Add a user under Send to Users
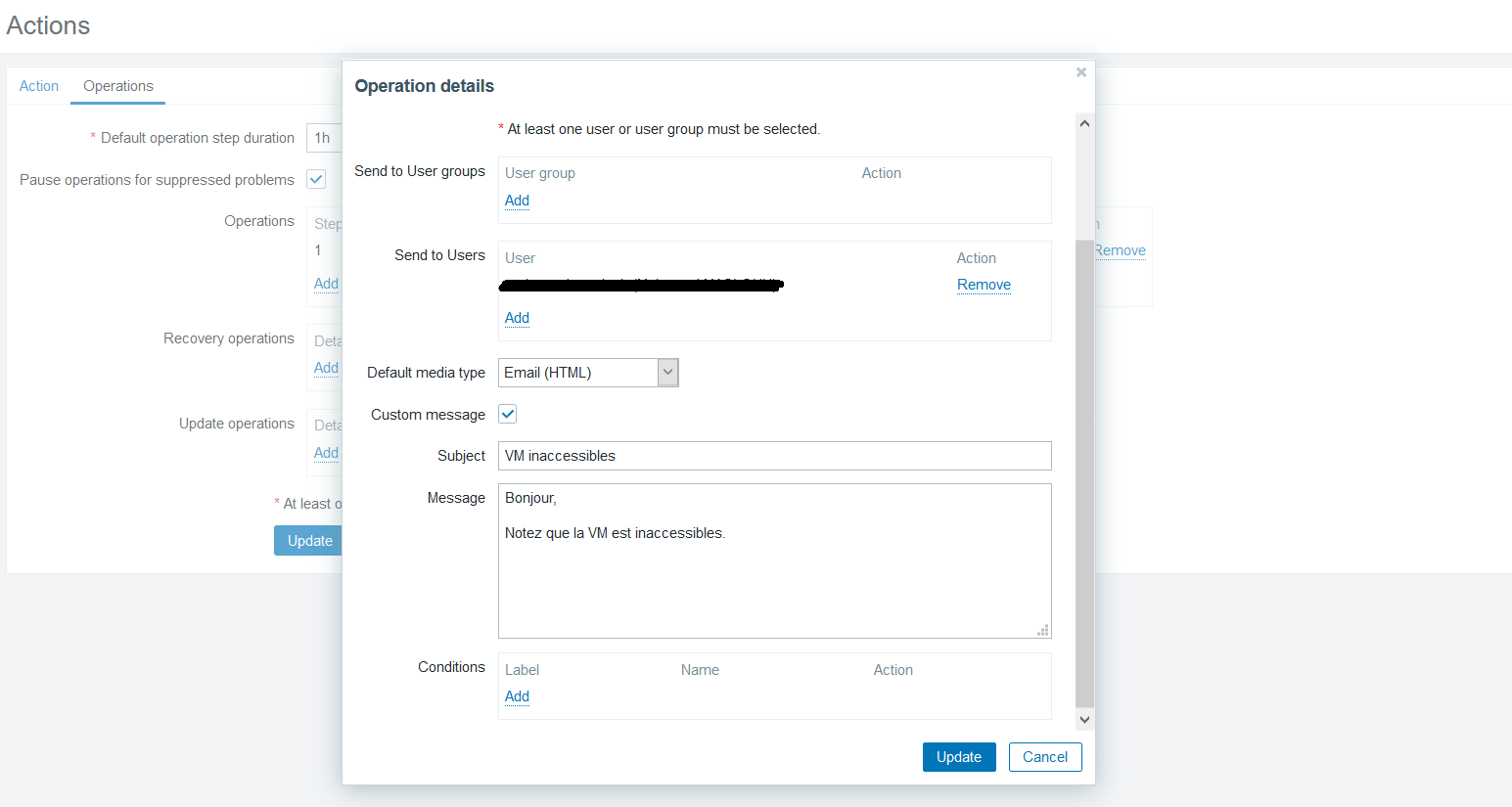 tap(517, 318)
